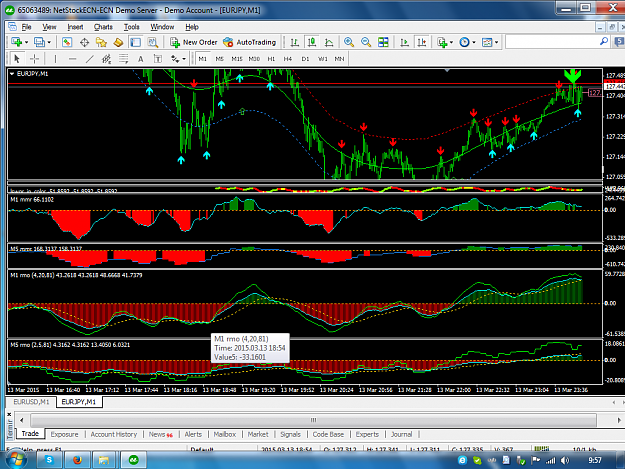Expand the Profiles dropdown arrow
Image resolution: width=625 pixels, height=469 pixels.
tap(49, 42)
